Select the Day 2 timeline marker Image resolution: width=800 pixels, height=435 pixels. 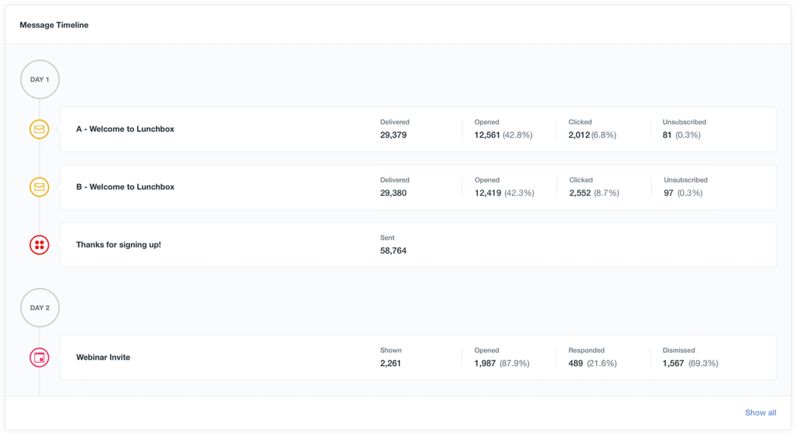[39, 307]
